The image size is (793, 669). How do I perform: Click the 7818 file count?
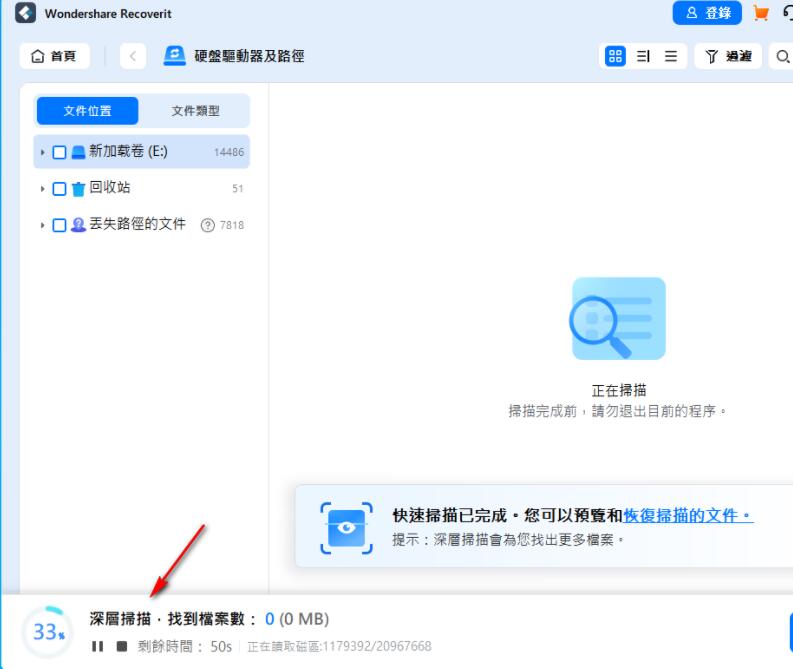click(232, 225)
